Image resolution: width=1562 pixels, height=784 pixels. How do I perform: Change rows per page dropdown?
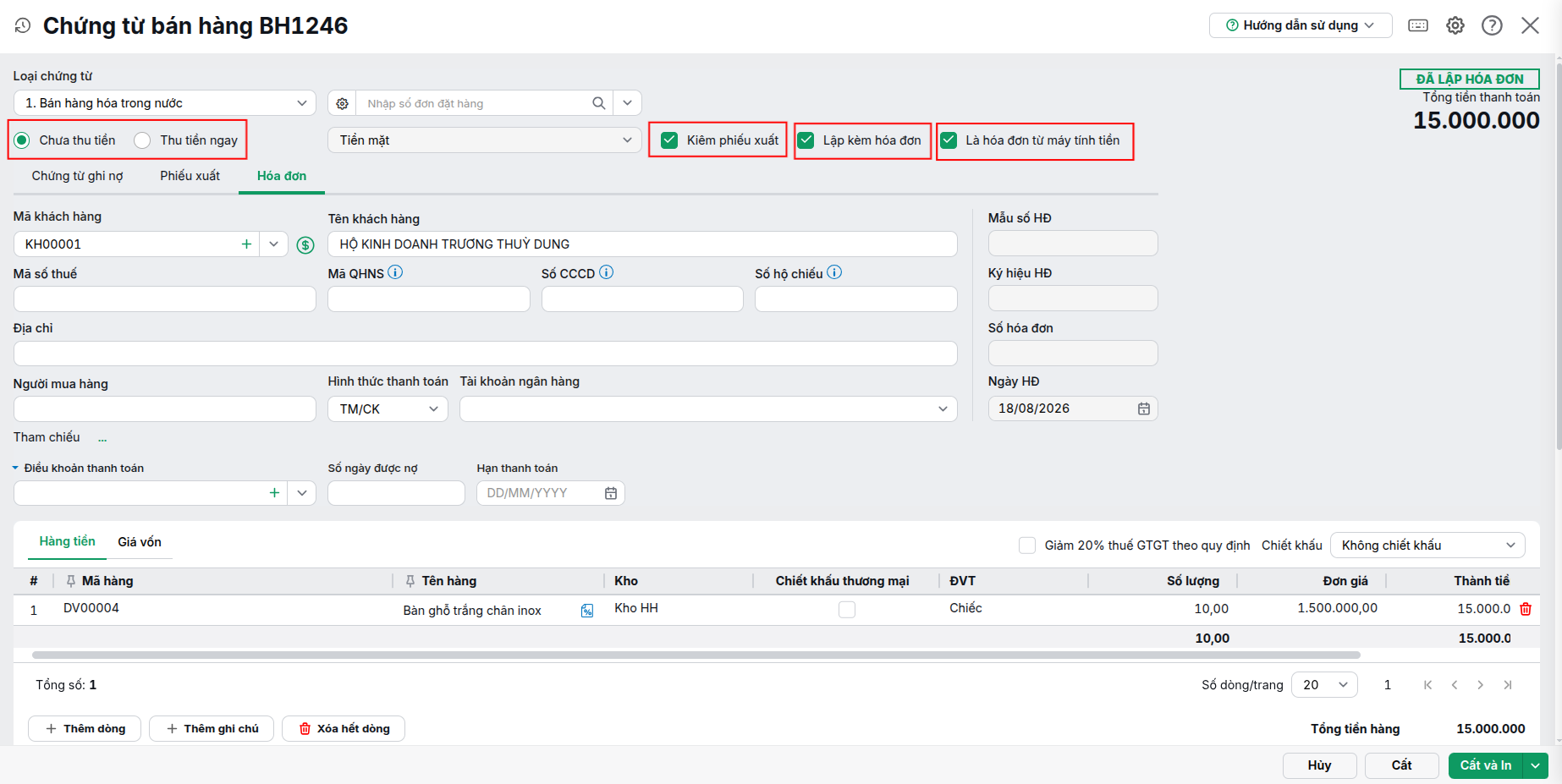(1324, 685)
